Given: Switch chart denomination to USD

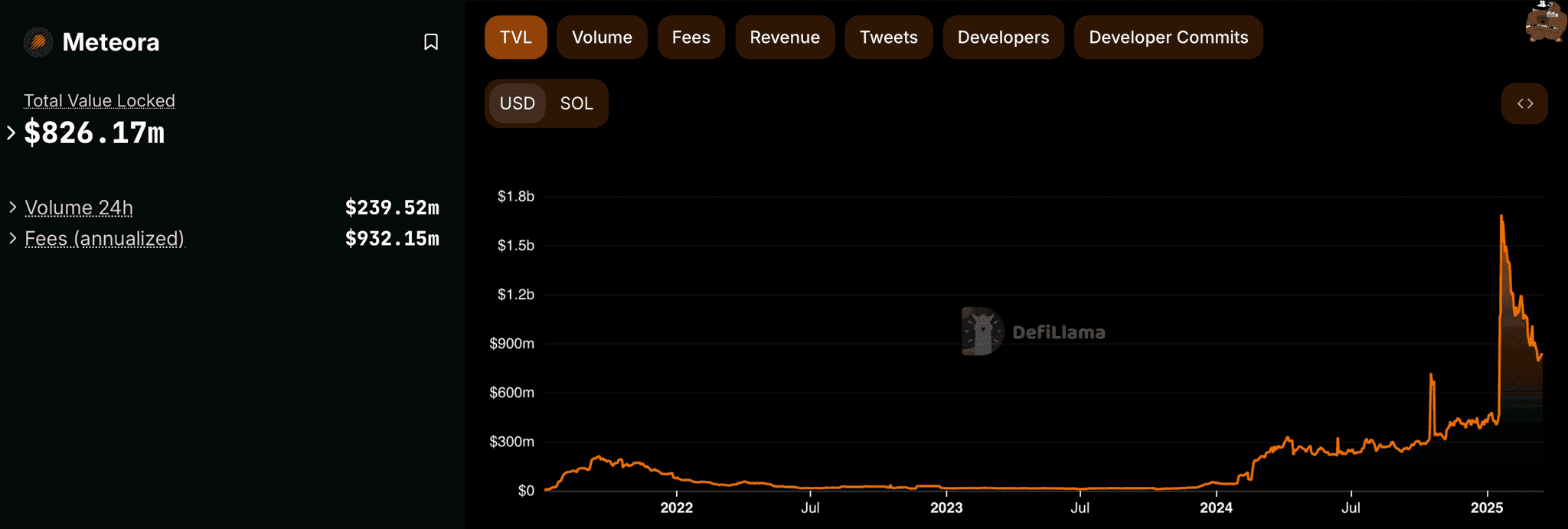Looking at the screenshot, I should 517,103.
